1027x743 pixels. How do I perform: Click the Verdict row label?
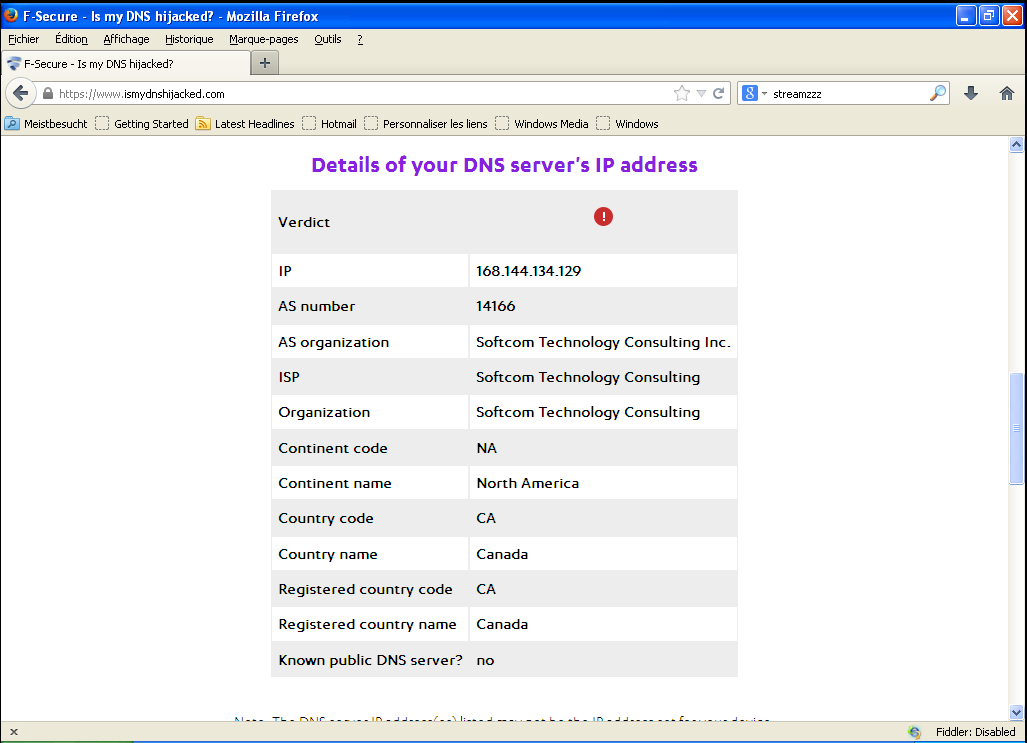[x=304, y=222]
